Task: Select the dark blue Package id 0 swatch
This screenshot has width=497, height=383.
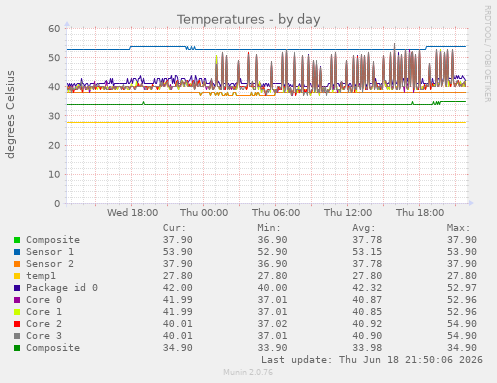Action: pyautogui.click(x=17, y=288)
